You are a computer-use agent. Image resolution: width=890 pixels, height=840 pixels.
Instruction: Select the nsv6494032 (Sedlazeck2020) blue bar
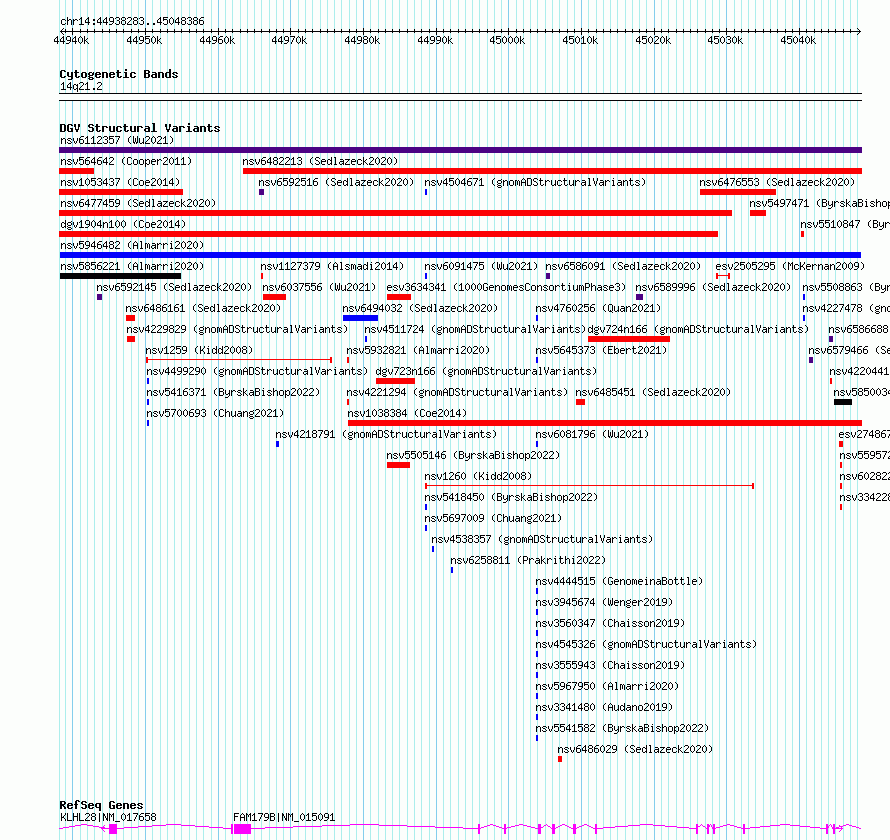point(360,318)
